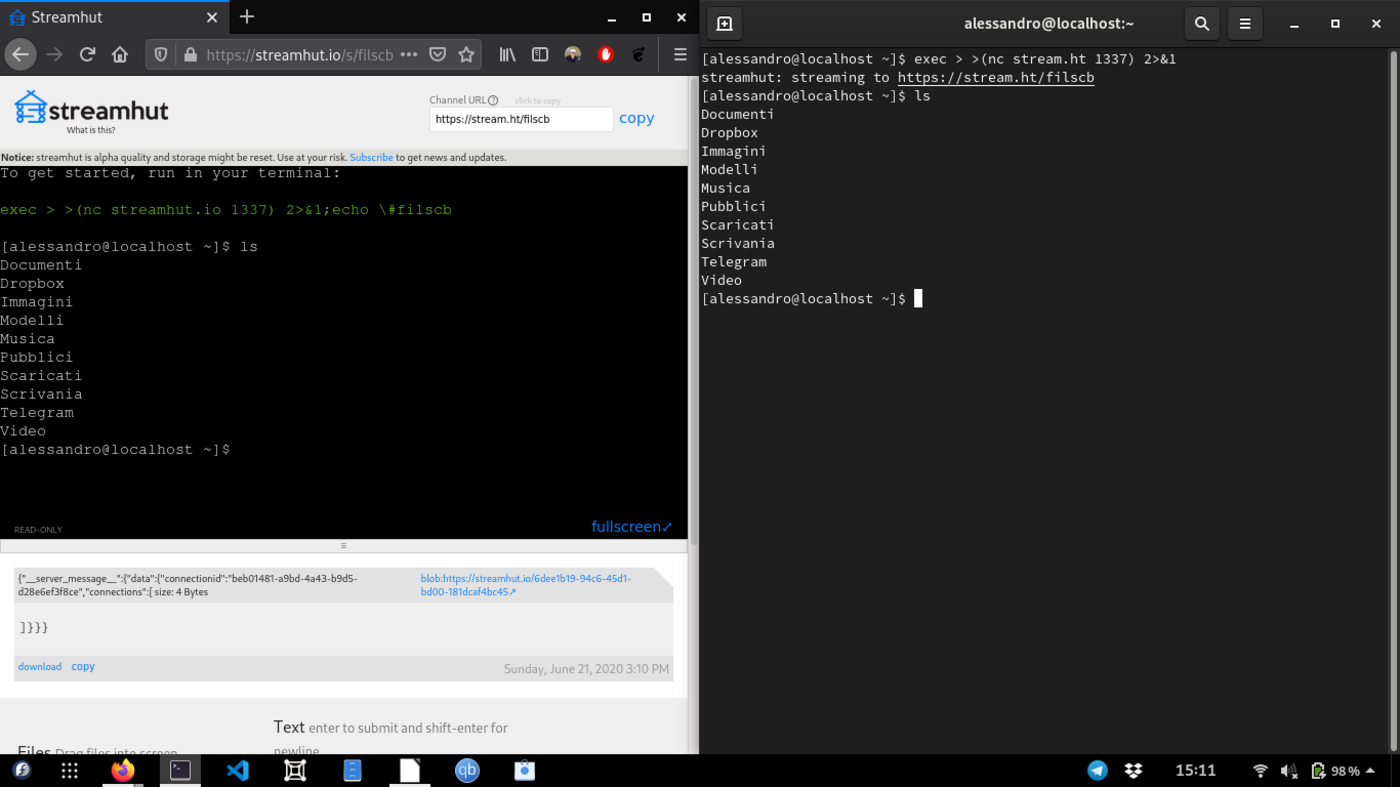Open the Telegram tray icon

click(x=1098, y=770)
